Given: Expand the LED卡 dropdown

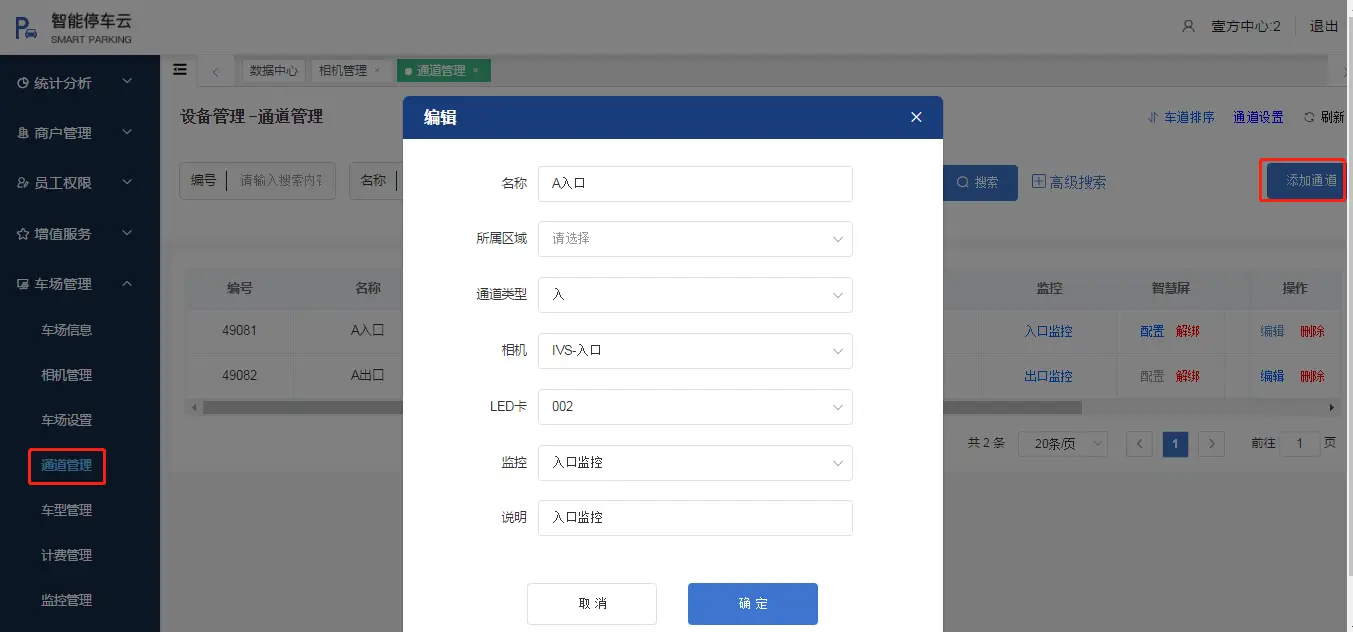Looking at the screenshot, I should coord(695,407).
